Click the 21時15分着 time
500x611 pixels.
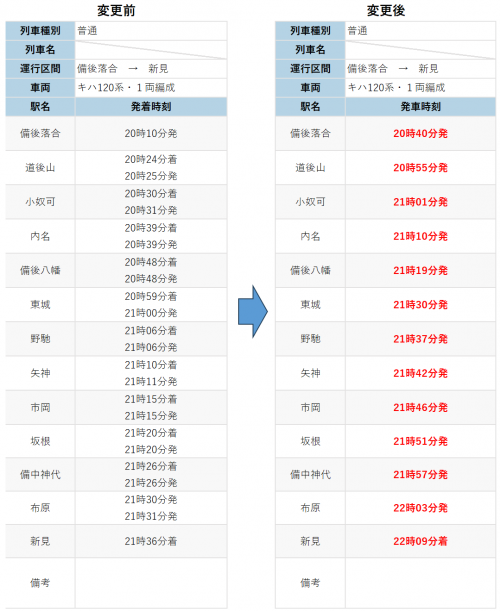tap(151, 399)
